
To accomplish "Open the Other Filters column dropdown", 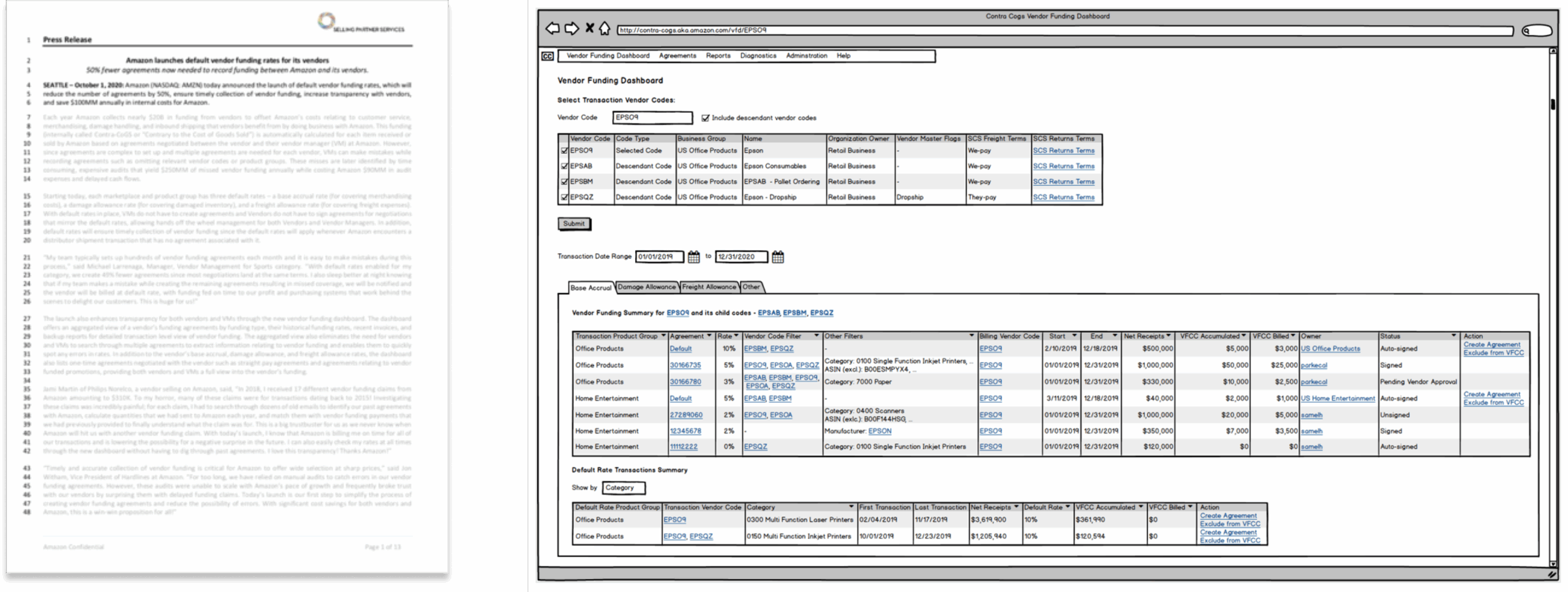I will pos(971,336).
